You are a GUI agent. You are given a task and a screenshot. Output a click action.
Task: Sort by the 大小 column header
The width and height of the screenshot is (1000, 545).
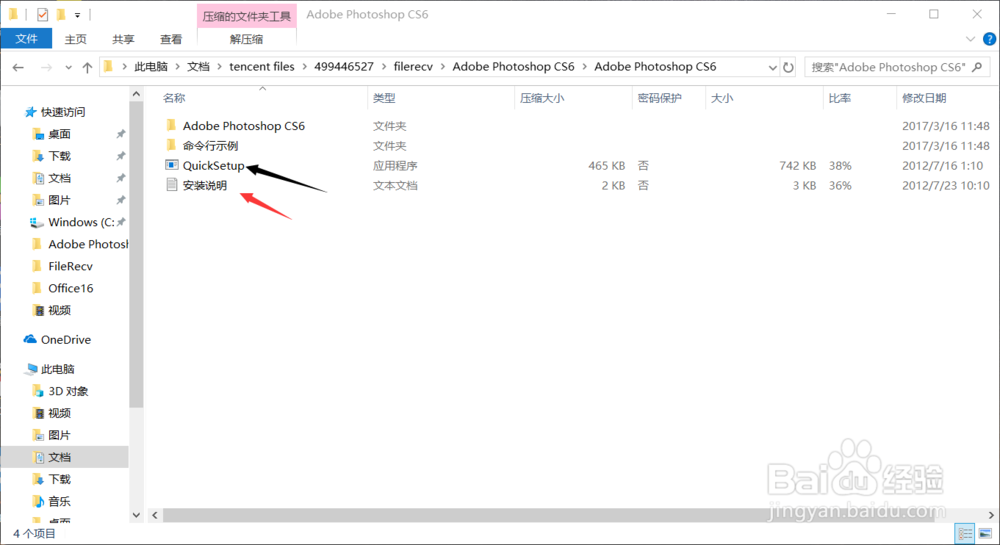[x=722, y=98]
